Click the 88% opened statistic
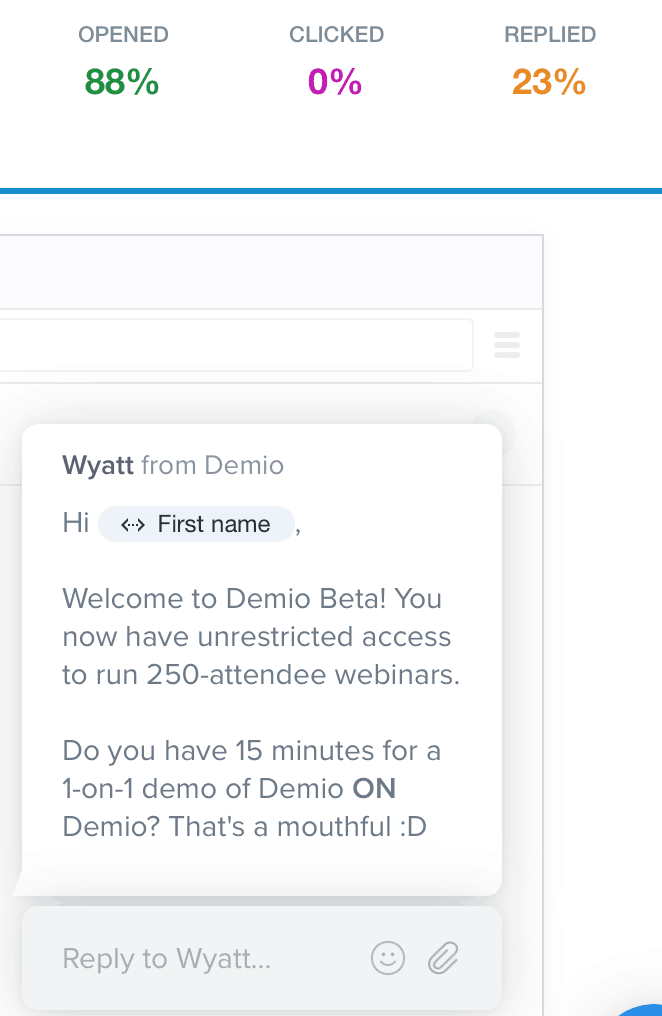Screen dimensions: 662x1016 tap(122, 82)
